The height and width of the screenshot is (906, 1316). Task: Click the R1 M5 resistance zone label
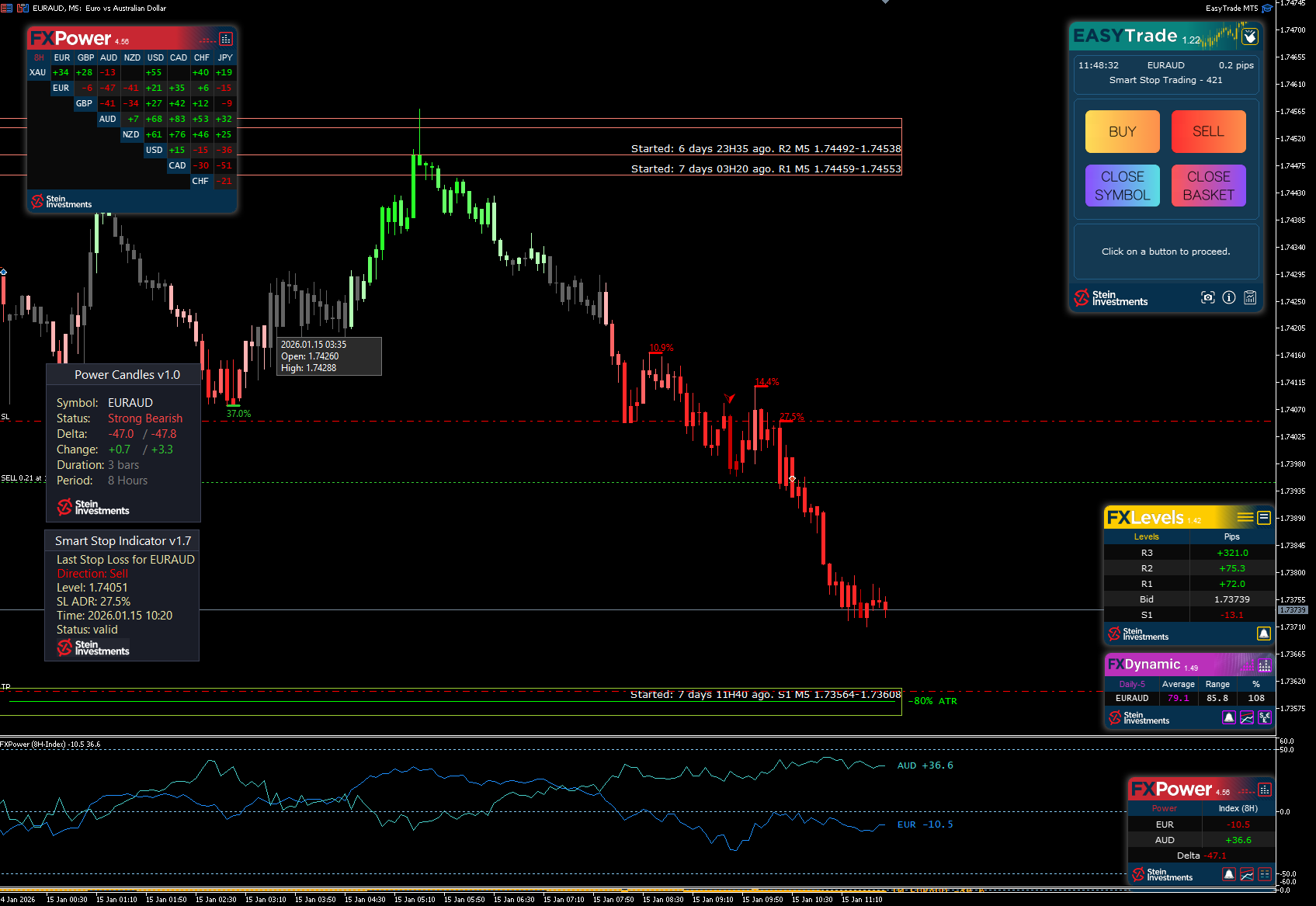(766, 168)
